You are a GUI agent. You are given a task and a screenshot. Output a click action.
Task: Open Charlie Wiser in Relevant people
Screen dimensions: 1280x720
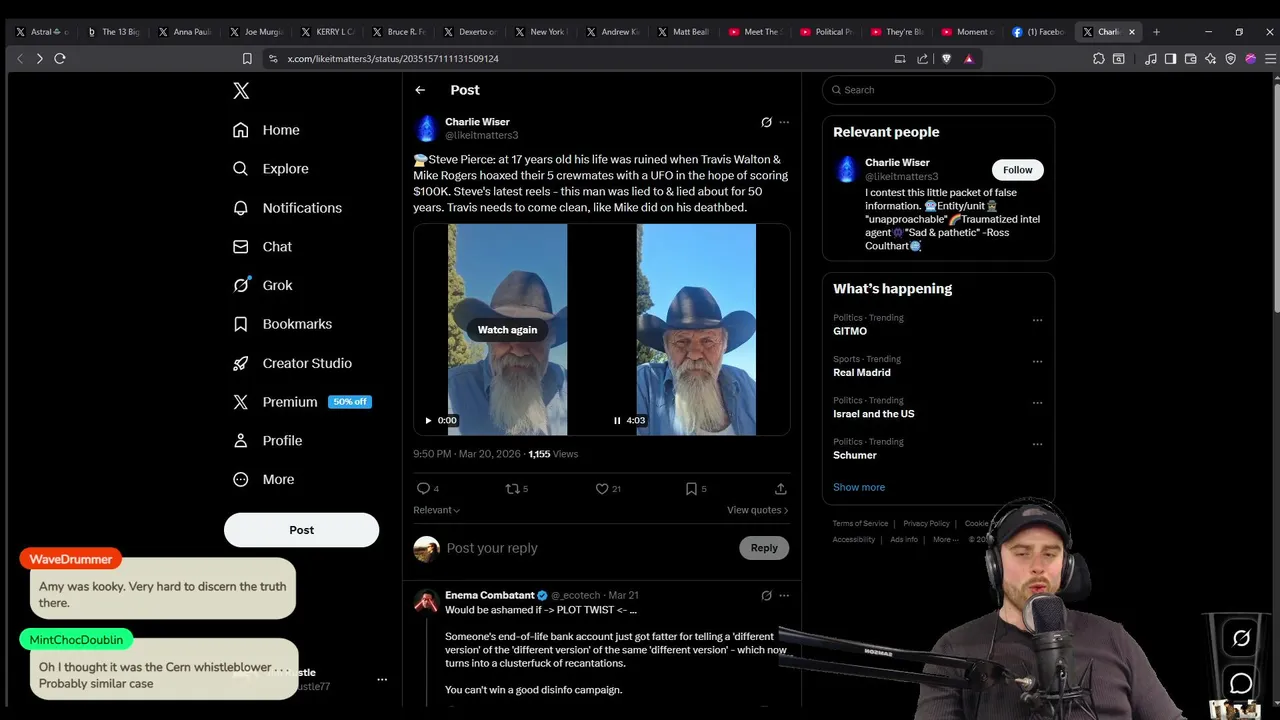click(897, 163)
